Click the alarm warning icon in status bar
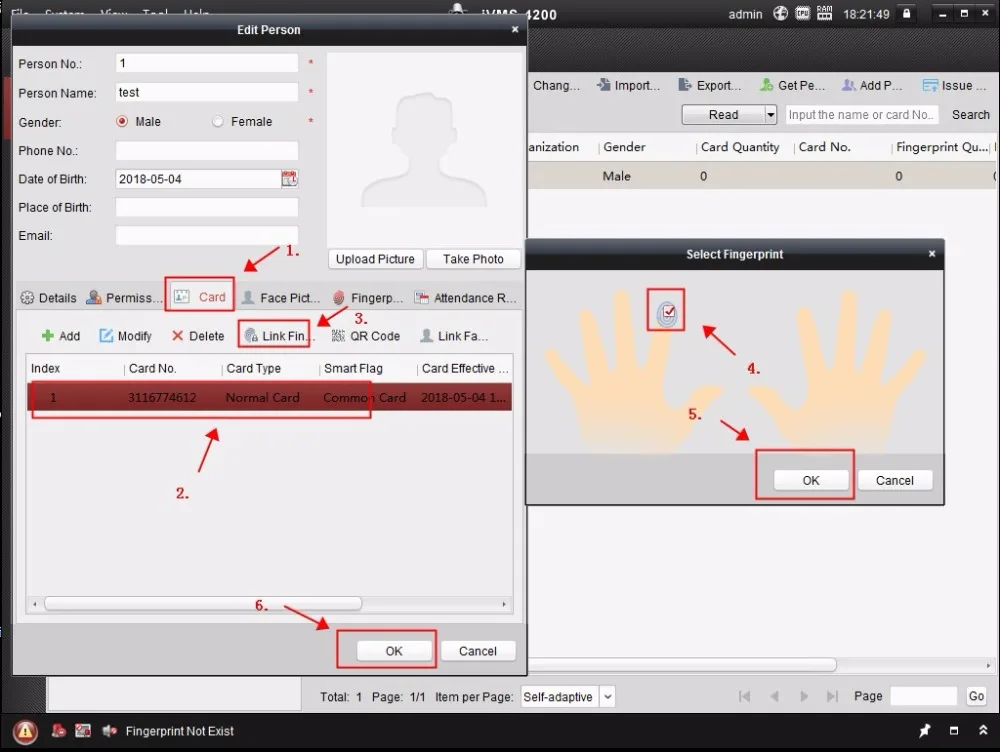 pyautogui.click(x=26, y=731)
